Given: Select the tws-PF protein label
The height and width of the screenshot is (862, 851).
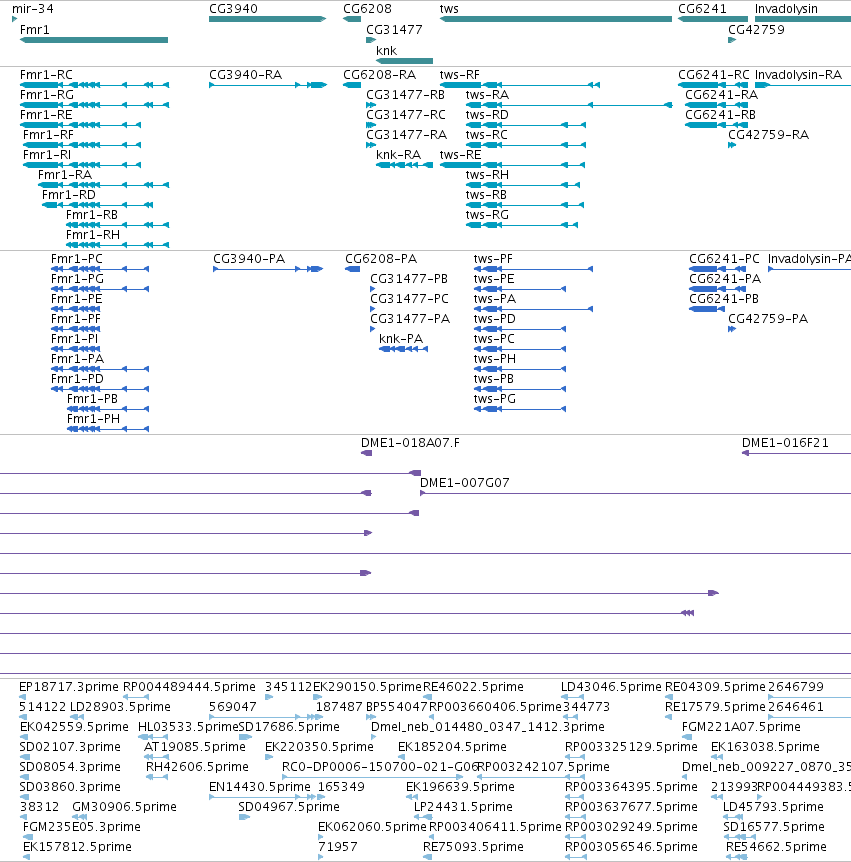Looking at the screenshot, I should pyautogui.click(x=493, y=259).
